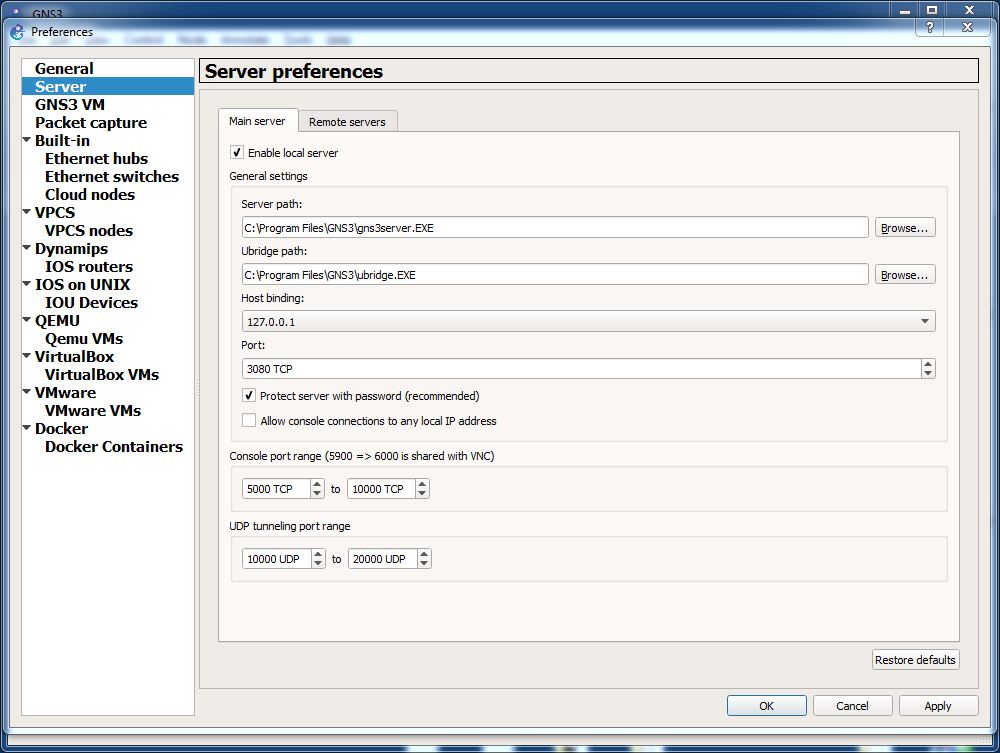This screenshot has width=1000, height=753.
Task: Decrease the server Port value
Action: [x=928, y=374]
